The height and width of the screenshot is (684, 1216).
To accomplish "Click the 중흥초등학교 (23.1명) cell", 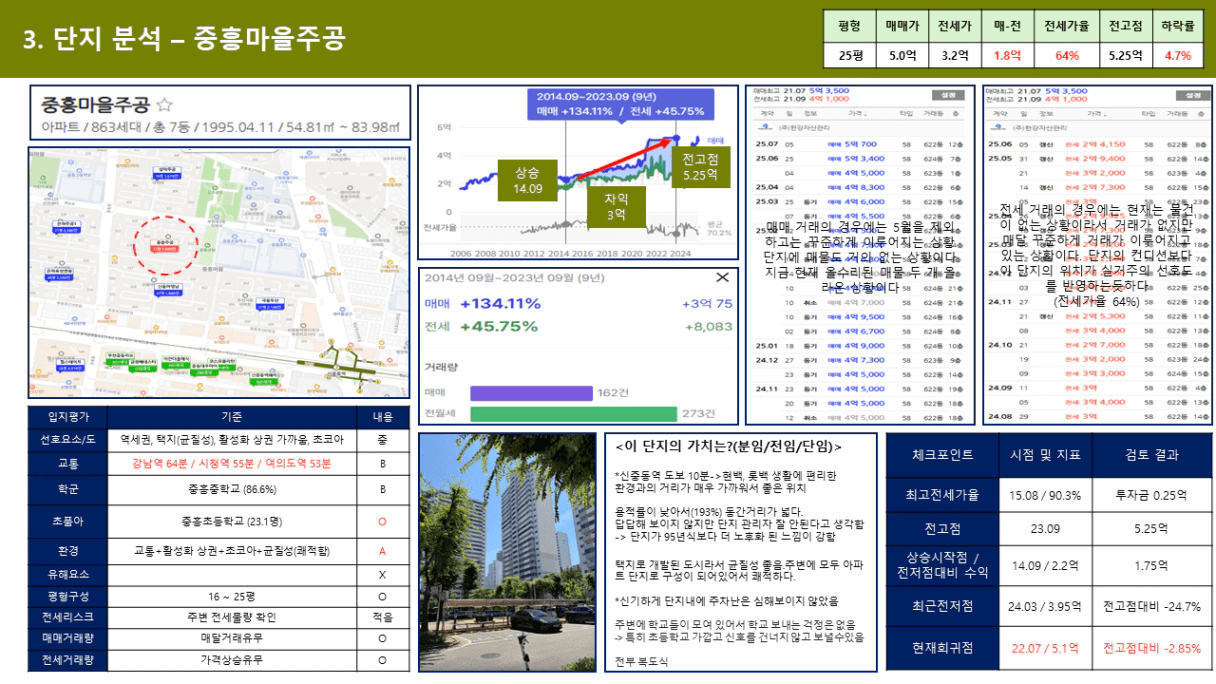I will tap(232, 521).
